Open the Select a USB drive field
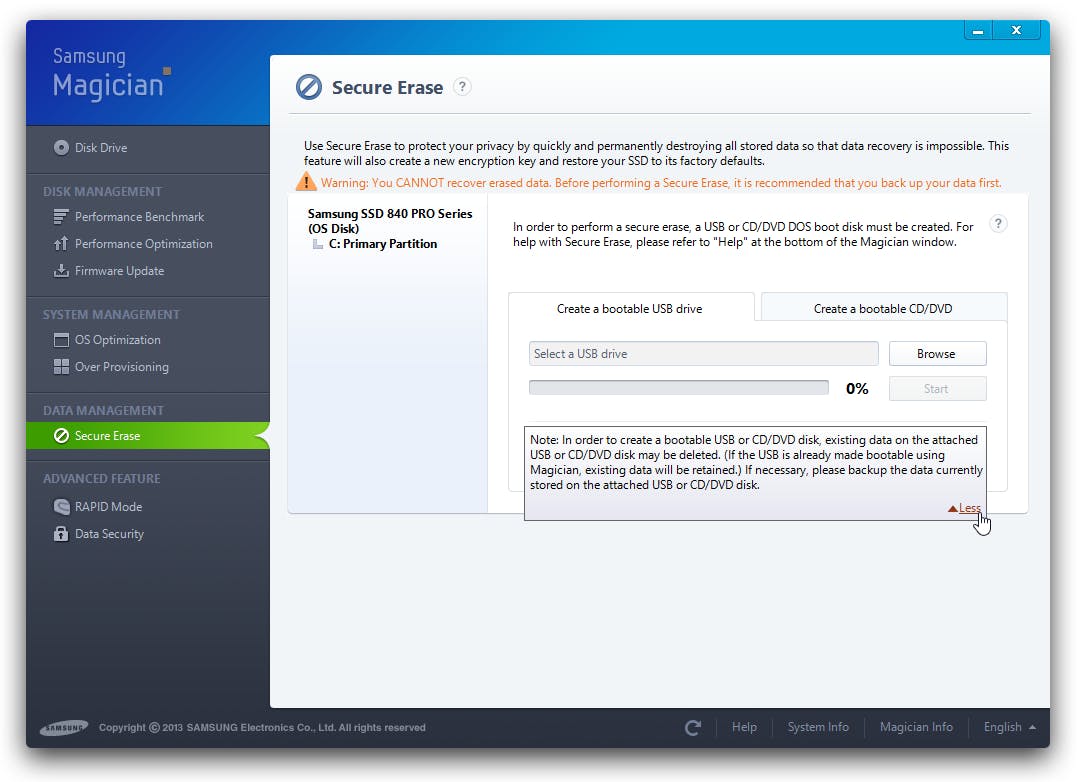 pos(703,353)
